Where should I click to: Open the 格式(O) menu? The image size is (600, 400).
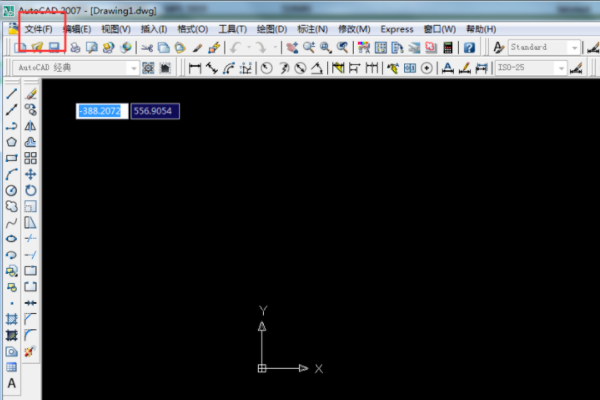(x=192, y=29)
